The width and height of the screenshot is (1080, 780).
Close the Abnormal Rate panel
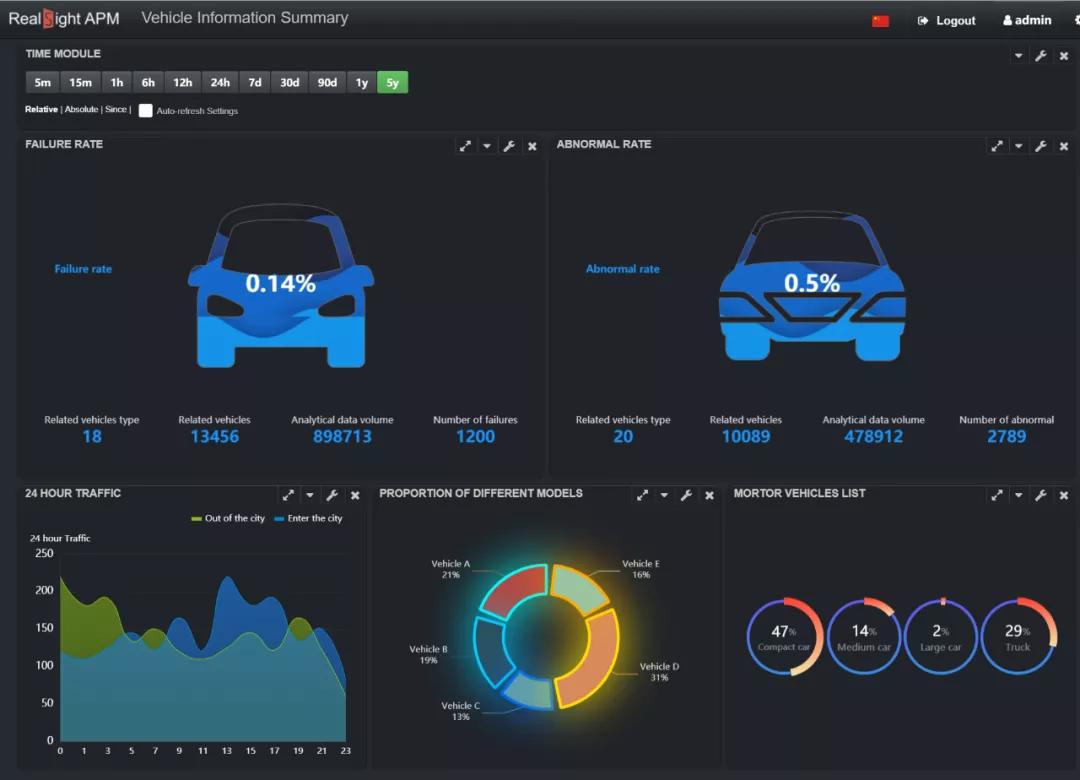tap(1063, 146)
